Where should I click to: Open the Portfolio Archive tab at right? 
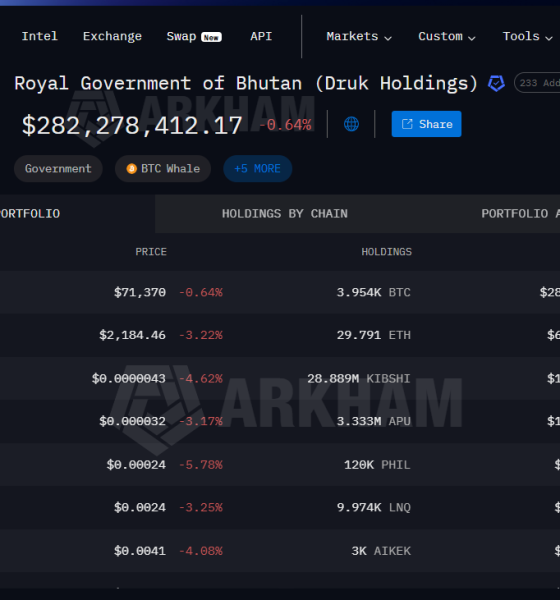pos(521,214)
